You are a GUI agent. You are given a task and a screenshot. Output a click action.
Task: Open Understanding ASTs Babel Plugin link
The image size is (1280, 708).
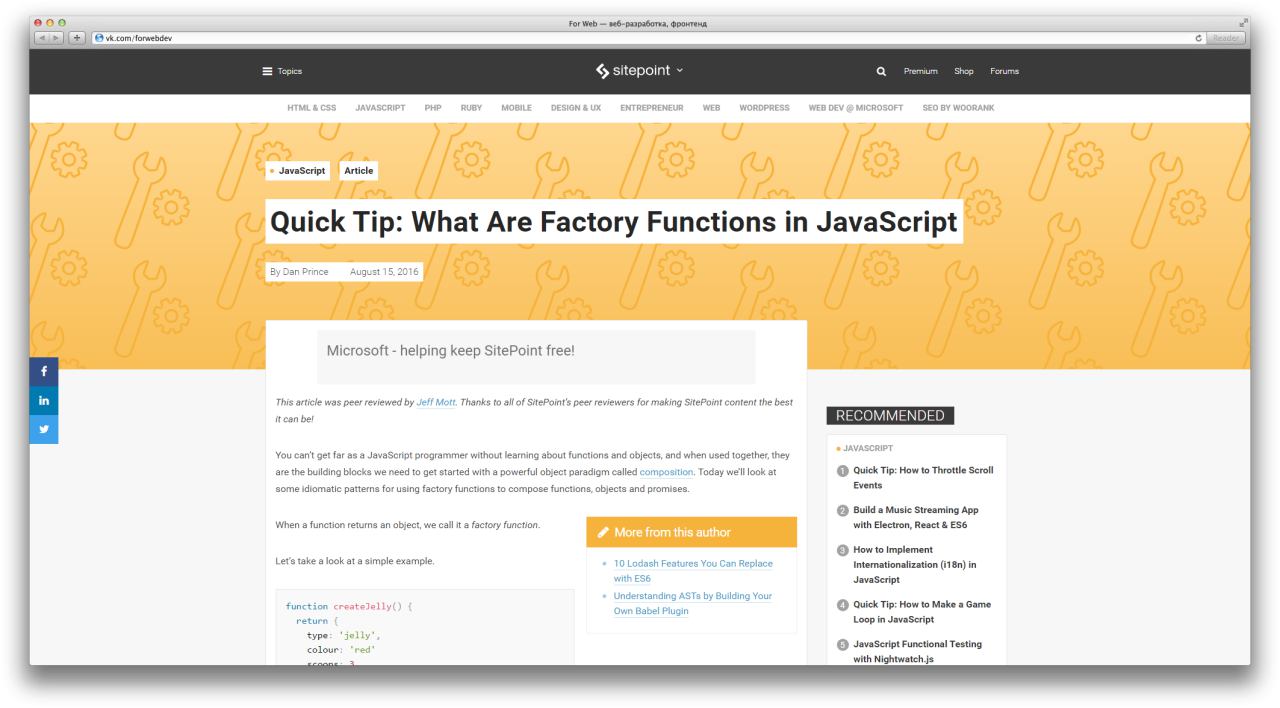[693, 603]
